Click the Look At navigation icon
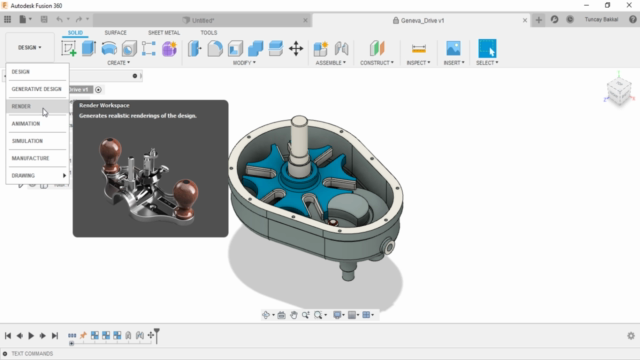The width and height of the screenshot is (640, 360). click(x=281, y=315)
